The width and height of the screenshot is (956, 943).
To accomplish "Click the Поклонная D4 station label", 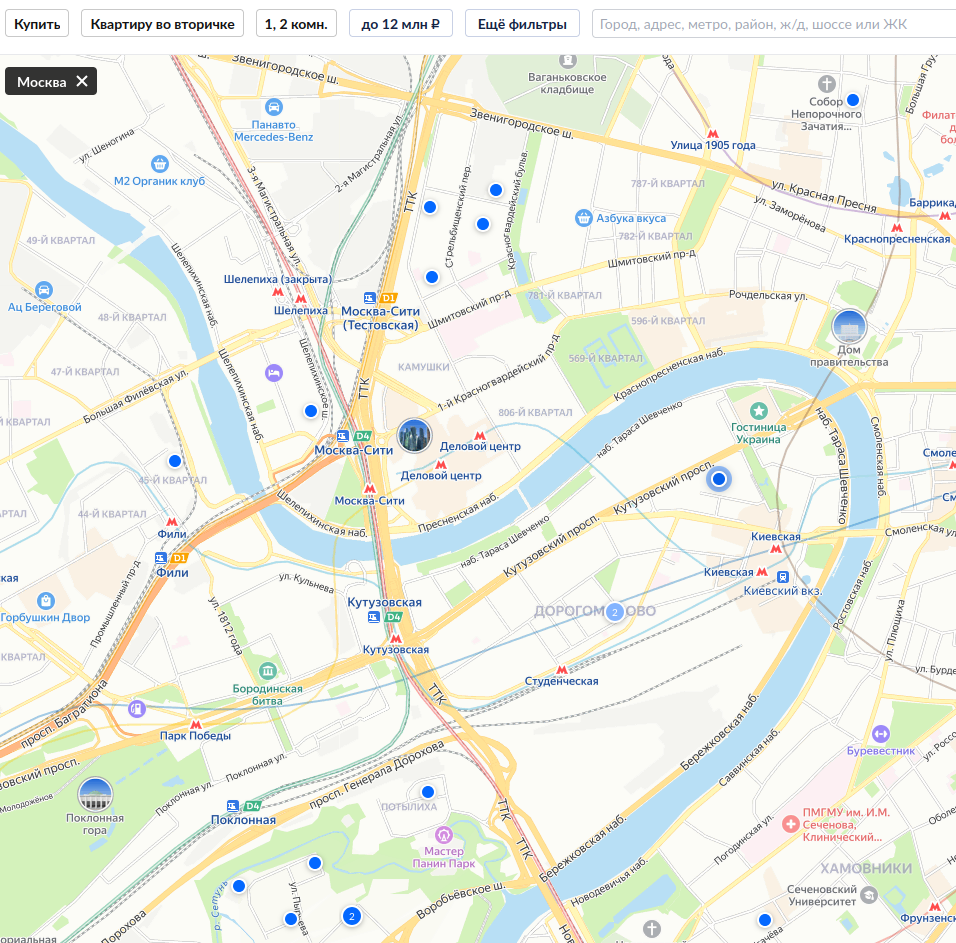I will [x=243, y=820].
